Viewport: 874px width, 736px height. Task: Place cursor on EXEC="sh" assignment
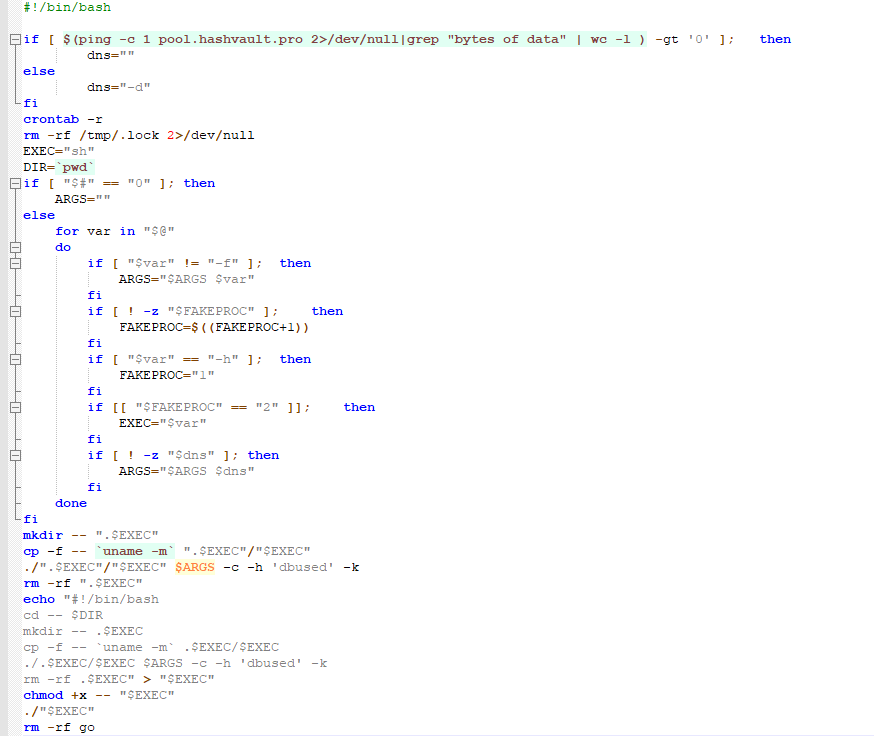[59, 151]
